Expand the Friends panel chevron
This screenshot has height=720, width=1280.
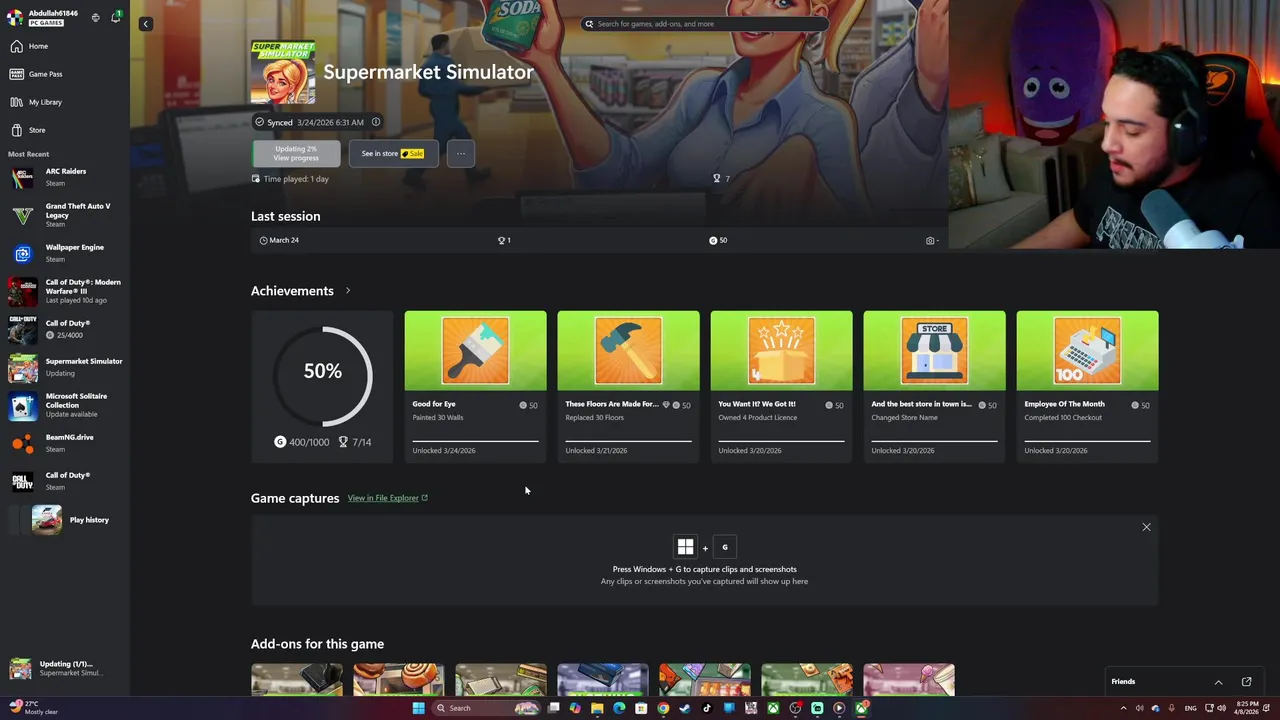click(1218, 682)
